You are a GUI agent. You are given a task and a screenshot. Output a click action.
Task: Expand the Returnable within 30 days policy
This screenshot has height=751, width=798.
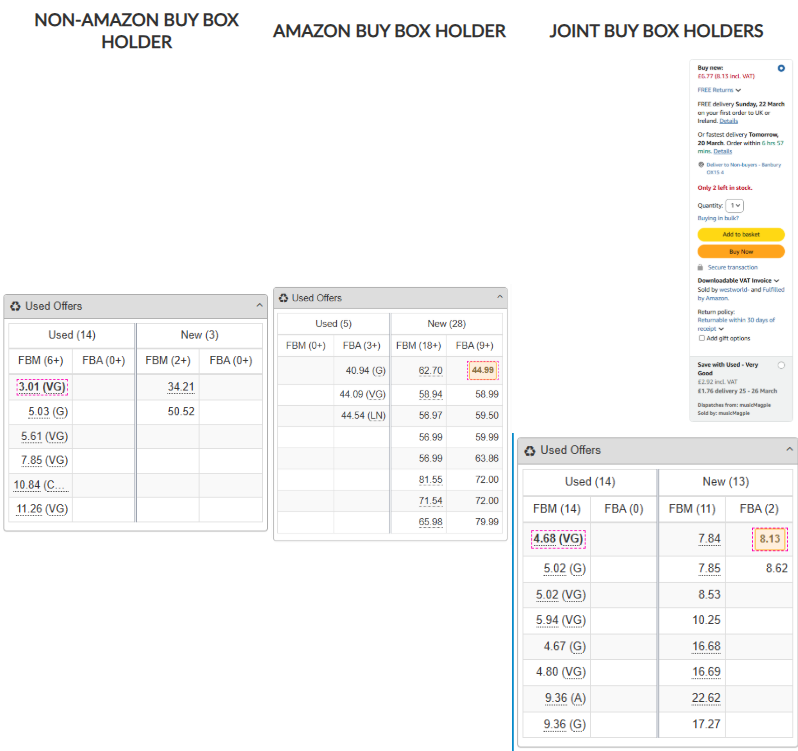click(736, 324)
